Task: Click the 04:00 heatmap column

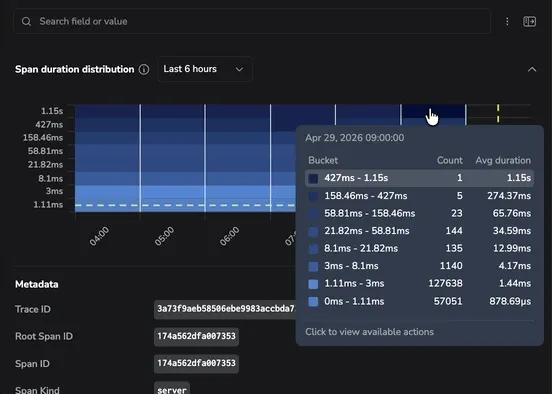Action: tap(107, 158)
